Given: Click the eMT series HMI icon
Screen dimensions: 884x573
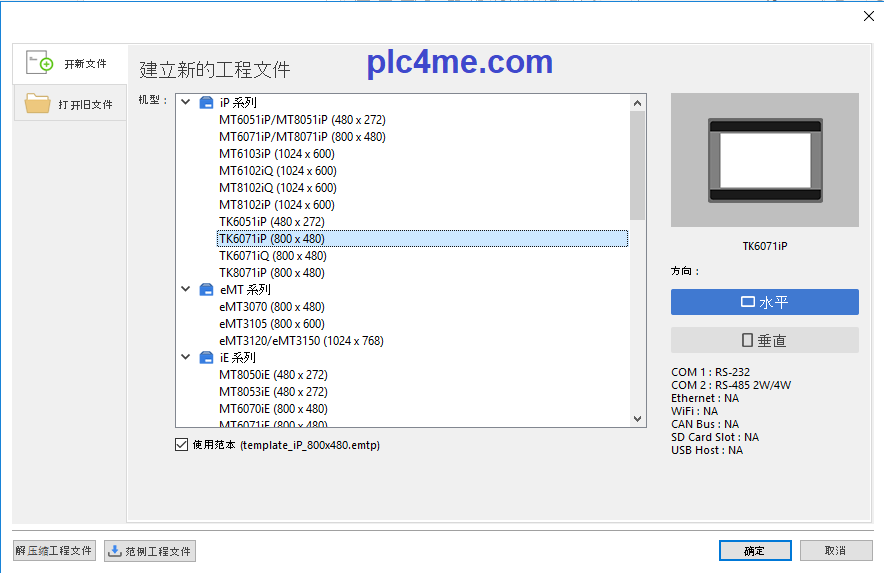Looking at the screenshot, I should 207,290.
